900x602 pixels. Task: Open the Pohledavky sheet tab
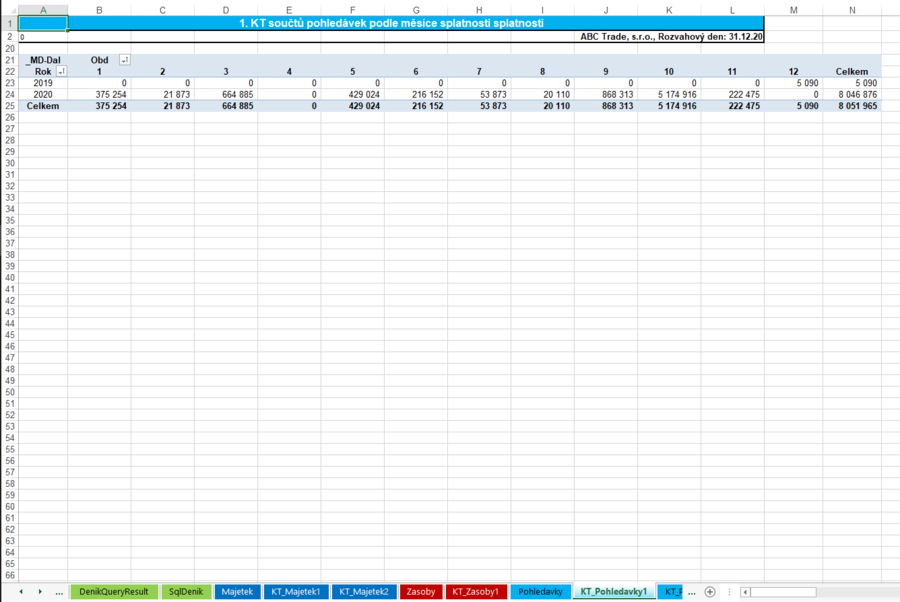click(x=540, y=592)
